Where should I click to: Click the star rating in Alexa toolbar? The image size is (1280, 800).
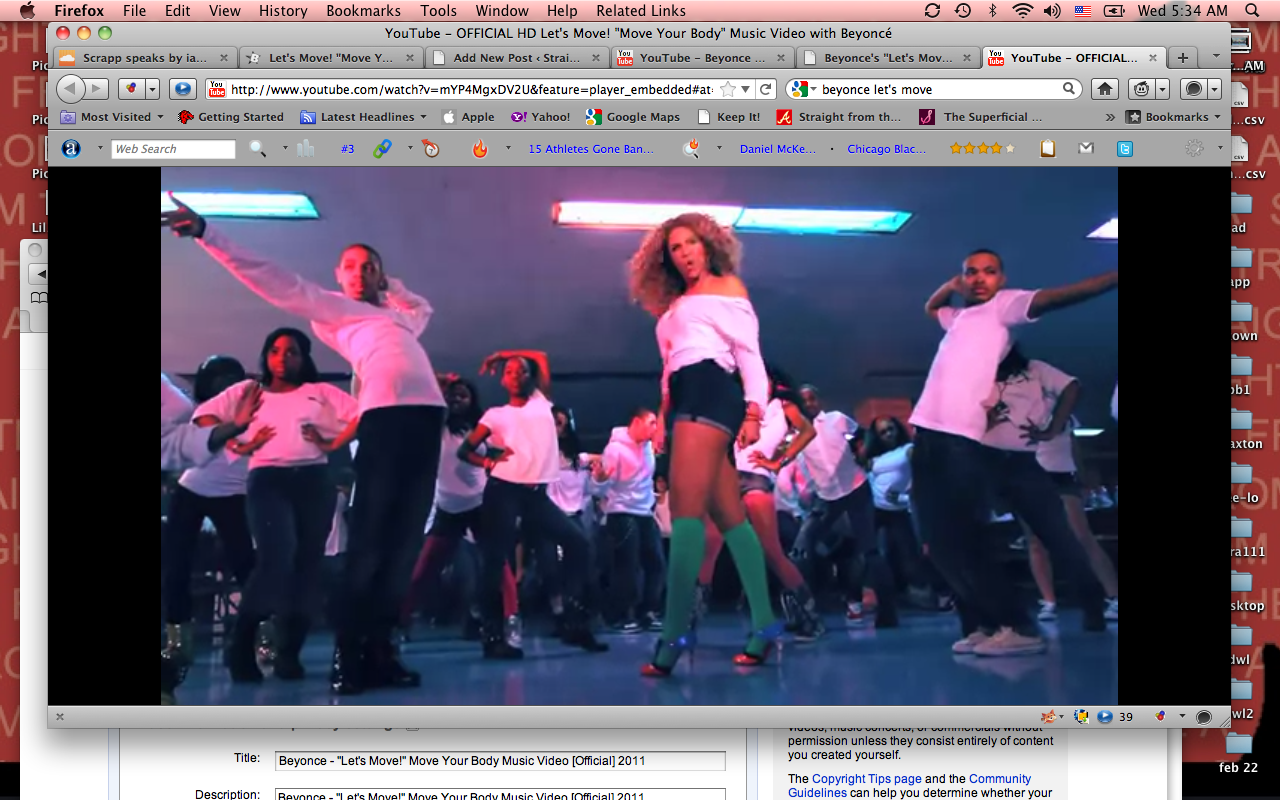(x=982, y=149)
